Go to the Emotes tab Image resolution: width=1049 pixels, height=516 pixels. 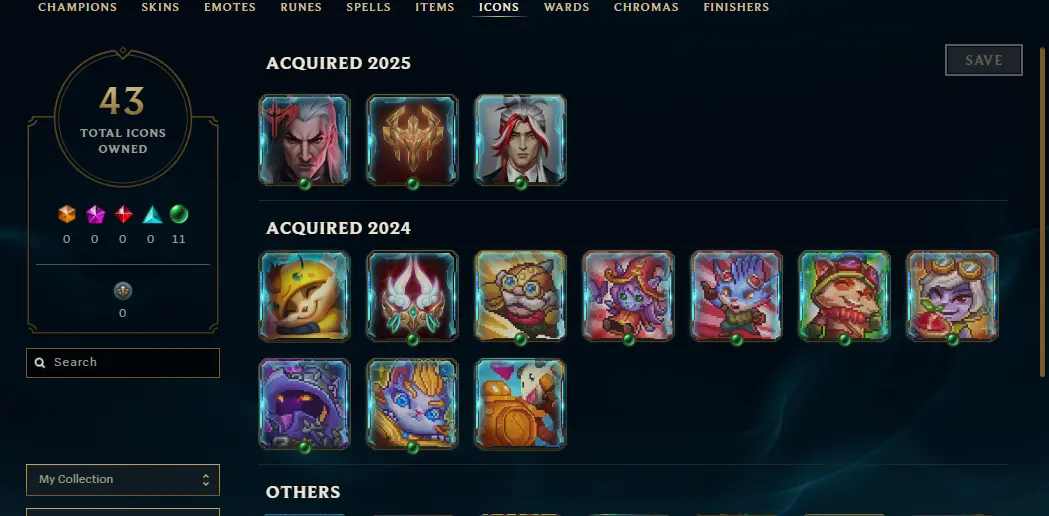pyautogui.click(x=230, y=7)
